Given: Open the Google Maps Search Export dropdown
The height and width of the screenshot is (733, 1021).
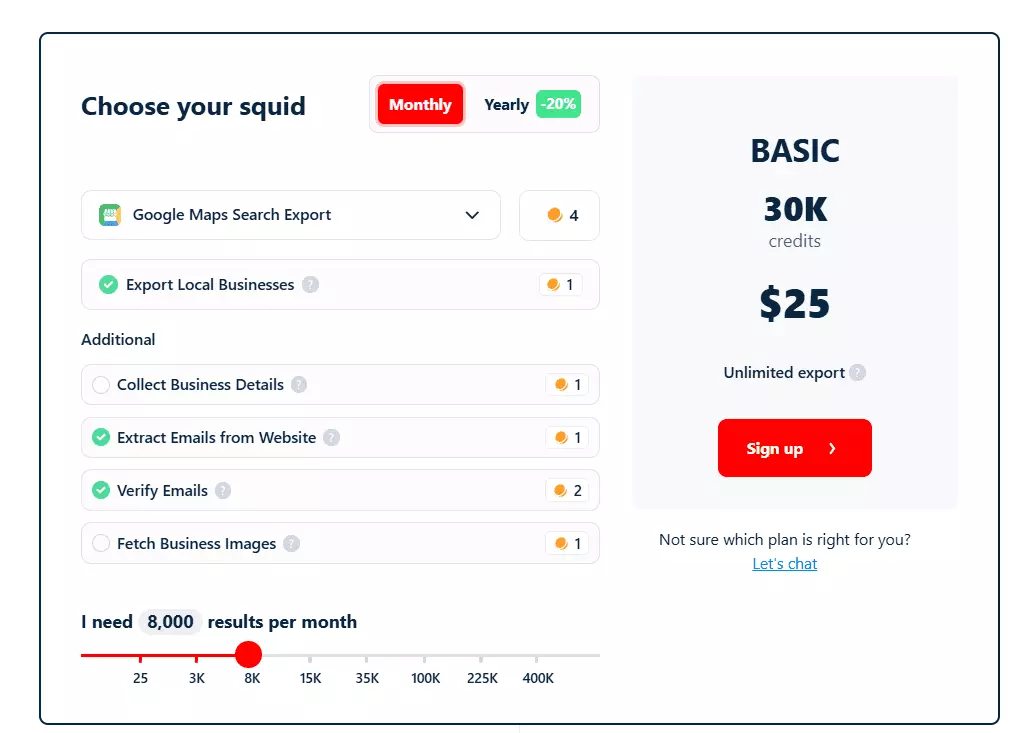Looking at the screenshot, I should (471, 214).
